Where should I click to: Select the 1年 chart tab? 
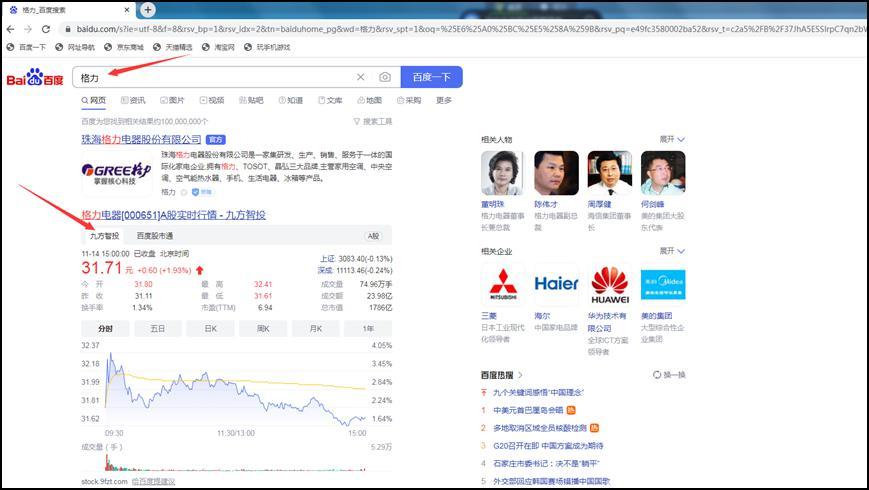pyautogui.click(x=368, y=329)
